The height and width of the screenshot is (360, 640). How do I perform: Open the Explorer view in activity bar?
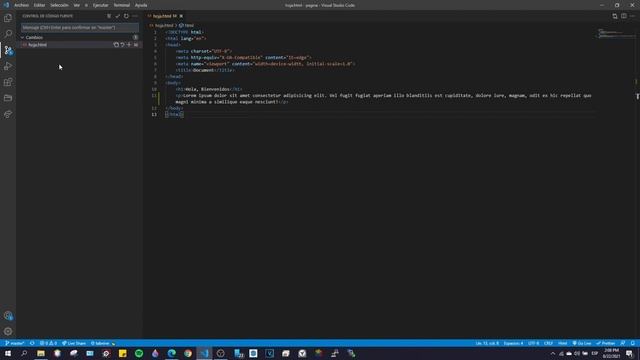(x=8, y=18)
